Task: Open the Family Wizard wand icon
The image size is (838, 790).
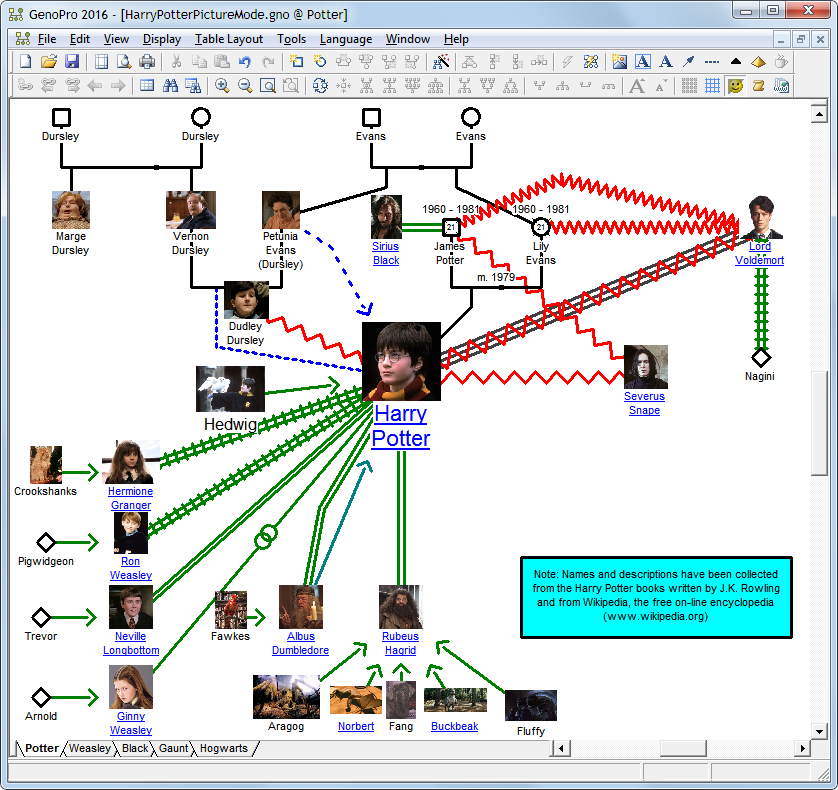Action: [x=441, y=62]
